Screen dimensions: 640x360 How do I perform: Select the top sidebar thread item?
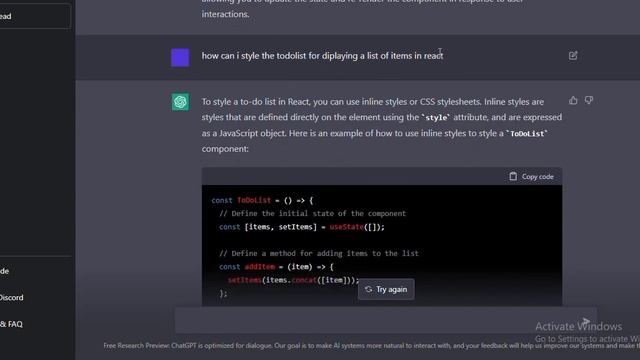coord(35,16)
